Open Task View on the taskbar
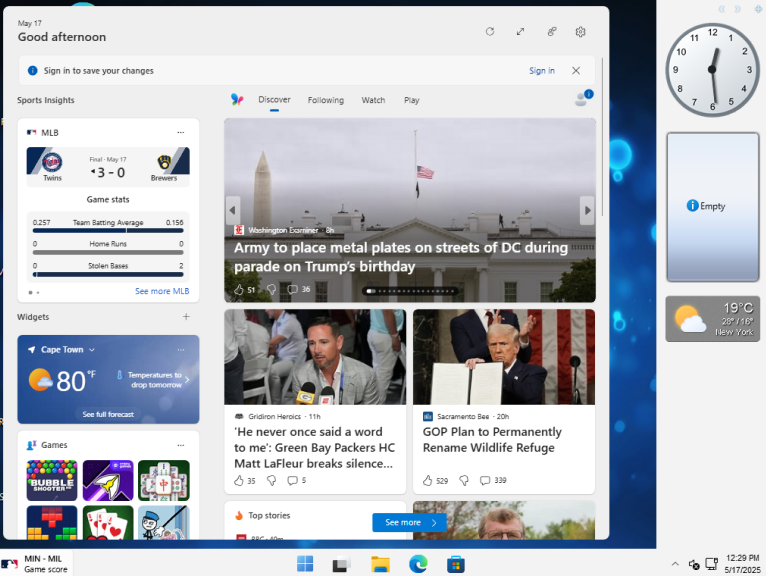Image resolution: width=766 pixels, height=576 pixels. tap(341, 564)
